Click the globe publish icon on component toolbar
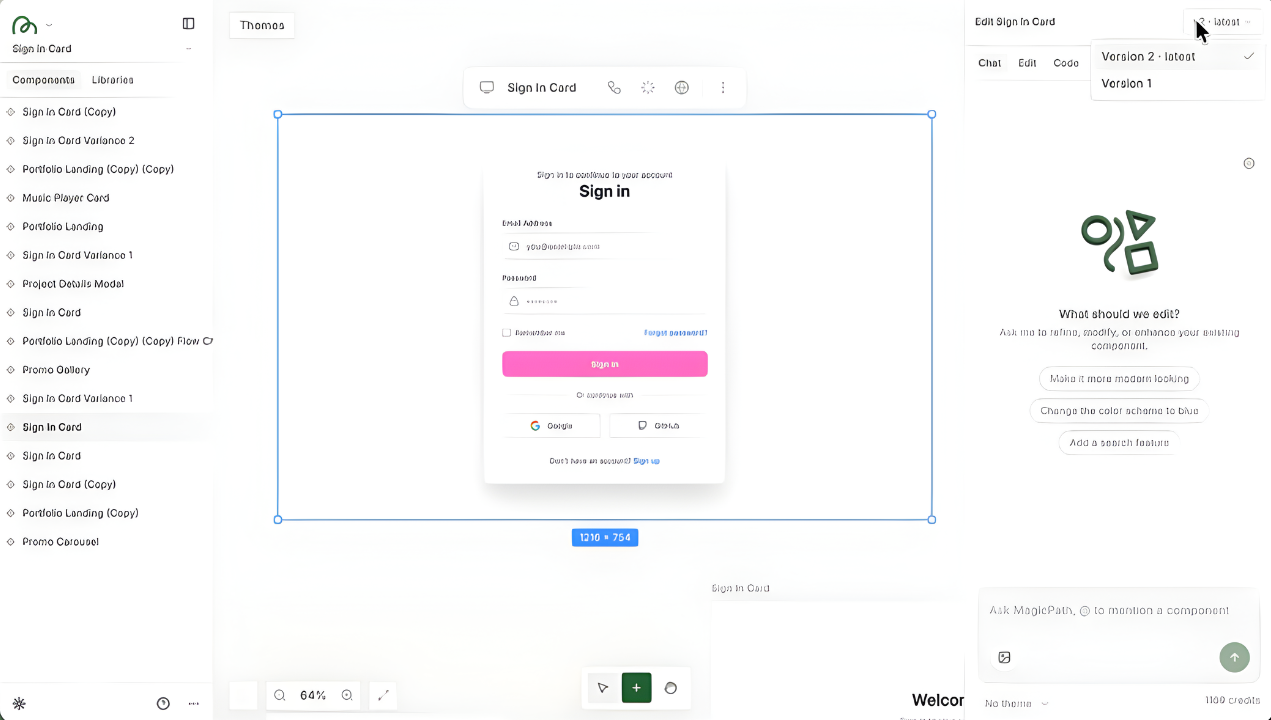1271x720 pixels. click(681, 87)
